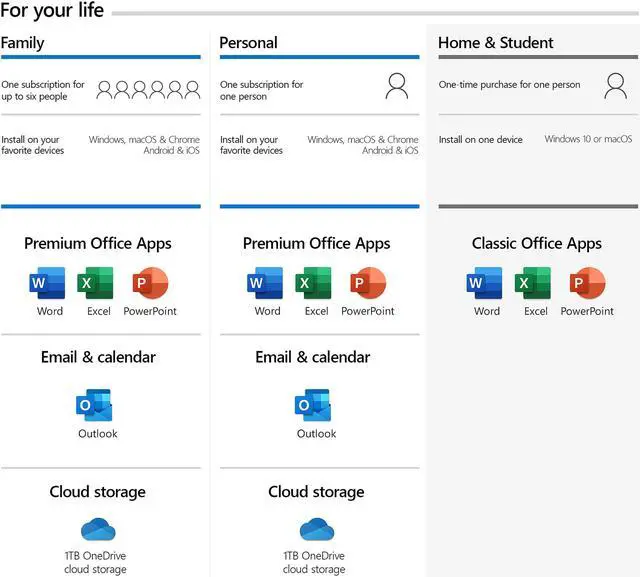Click the OneDrive cloud icon under Personal

[316, 529]
